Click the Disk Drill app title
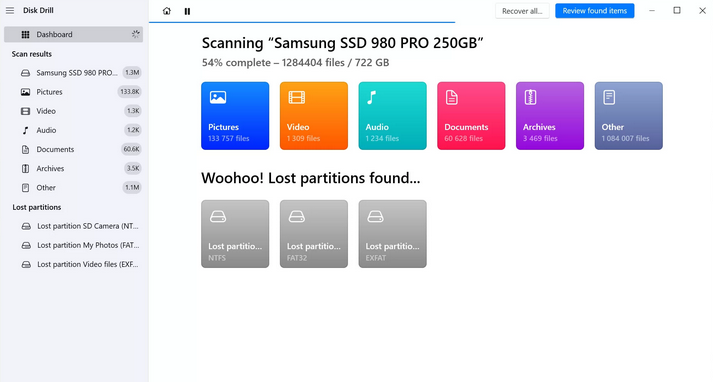 [x=38, y=10]
